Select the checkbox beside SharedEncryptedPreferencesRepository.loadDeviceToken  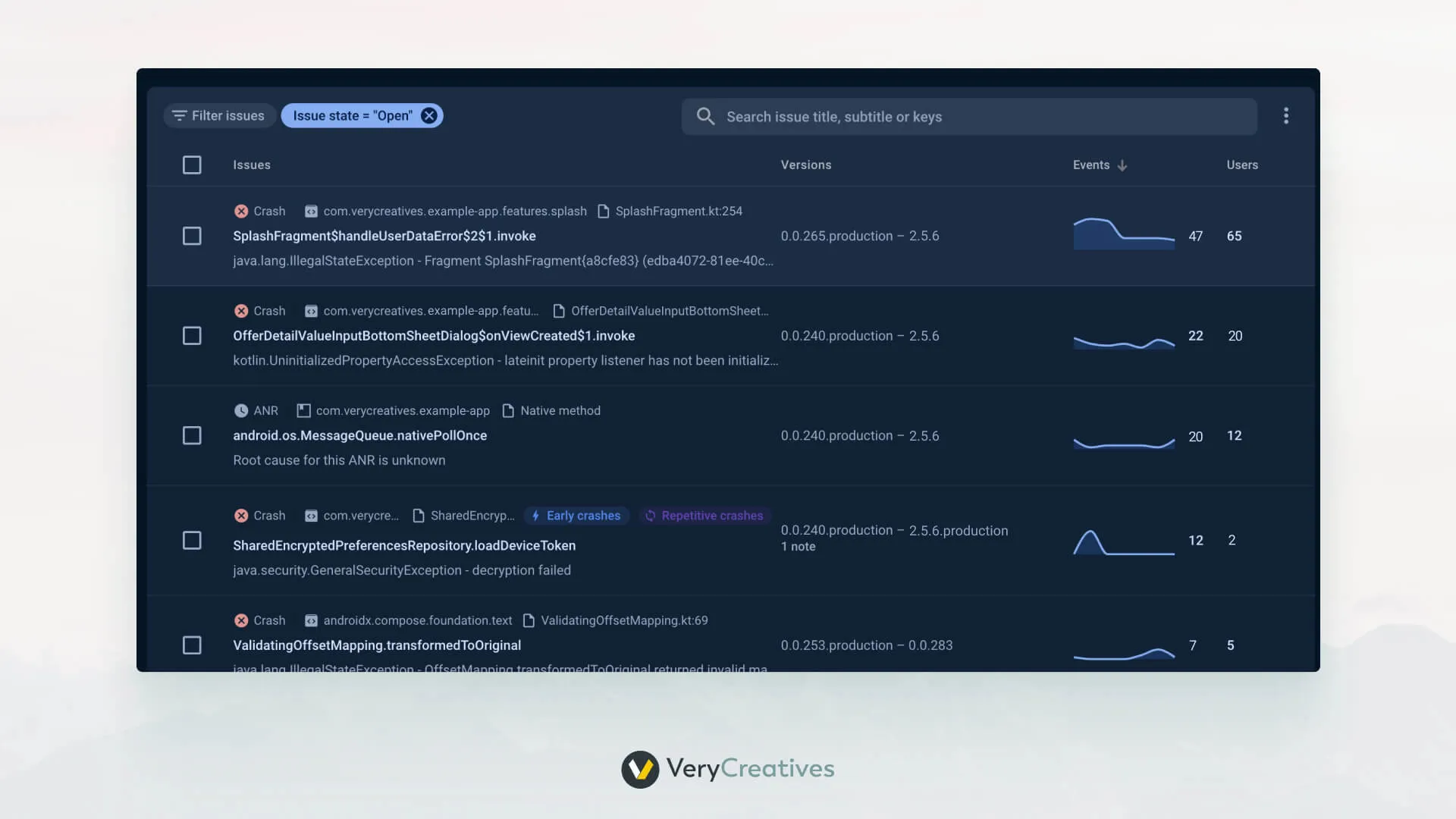click(192, 541)
